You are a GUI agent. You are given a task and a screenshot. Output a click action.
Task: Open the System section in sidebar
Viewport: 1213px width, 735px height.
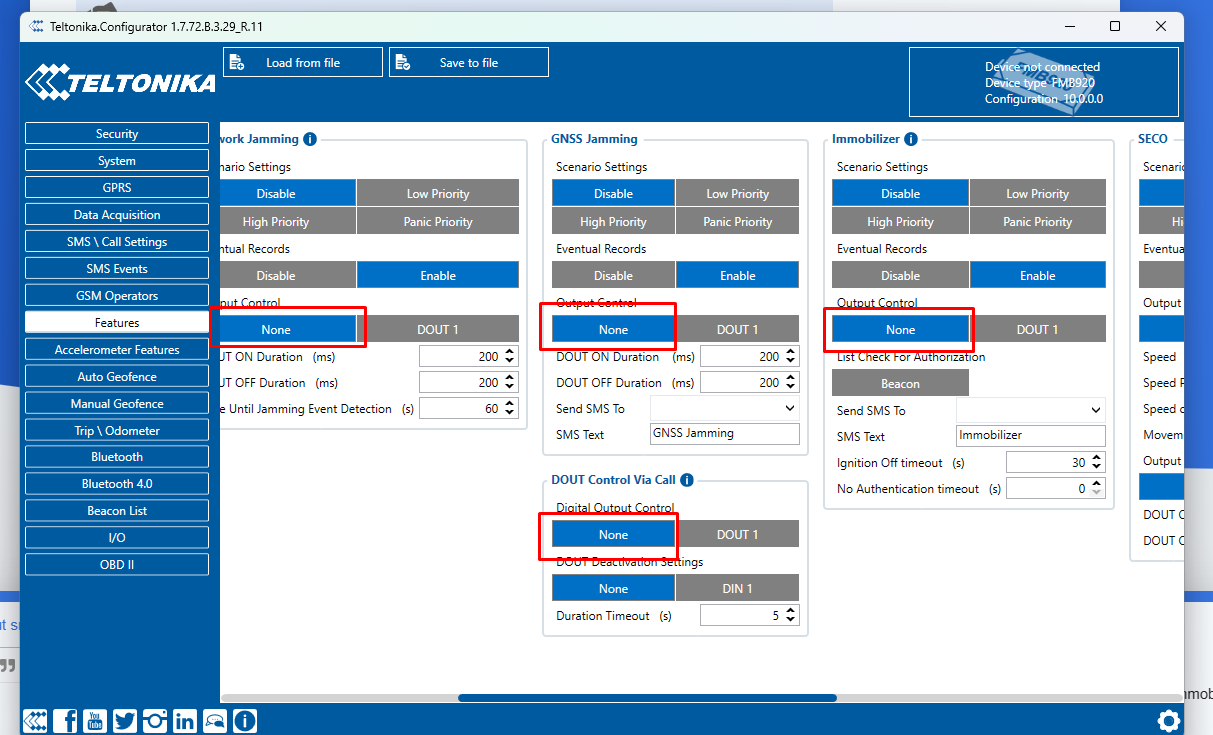click(x=117, y=161)
